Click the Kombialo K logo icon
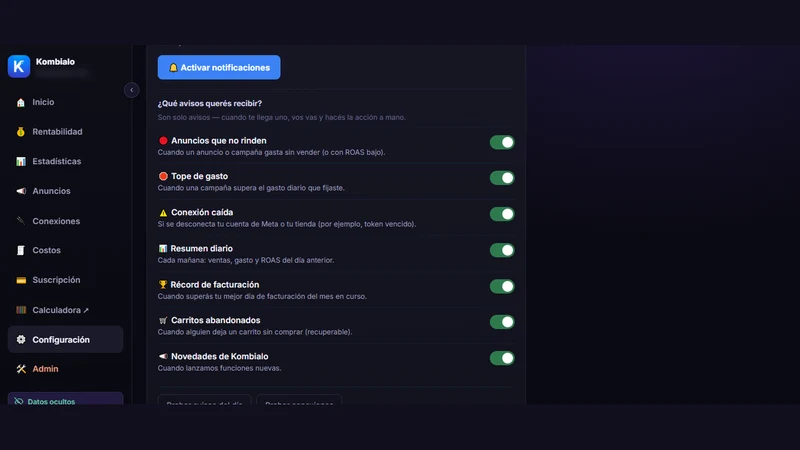Screen dimensions: 800x450 coord(19,66)
